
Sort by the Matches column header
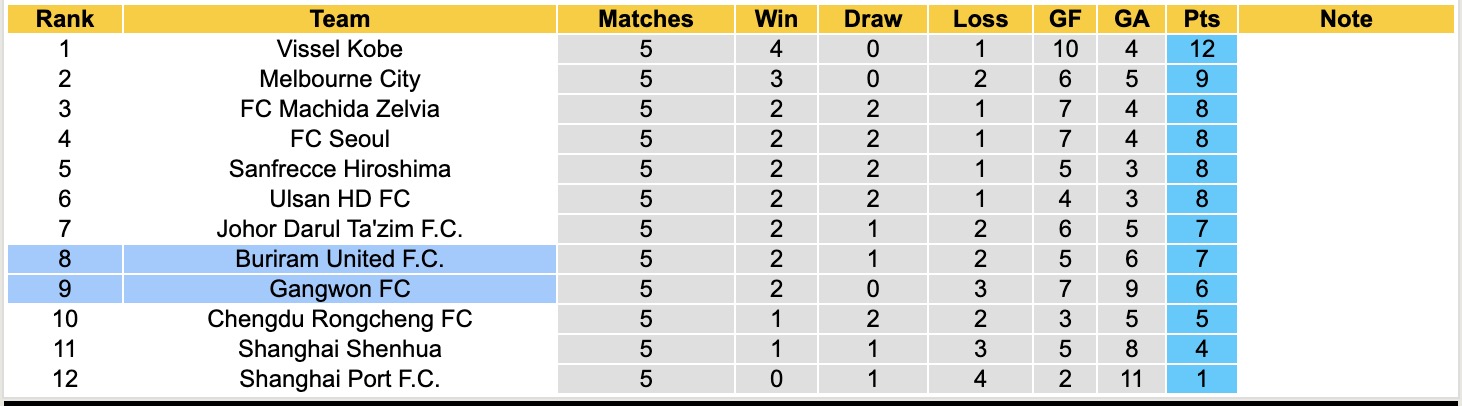645,19
